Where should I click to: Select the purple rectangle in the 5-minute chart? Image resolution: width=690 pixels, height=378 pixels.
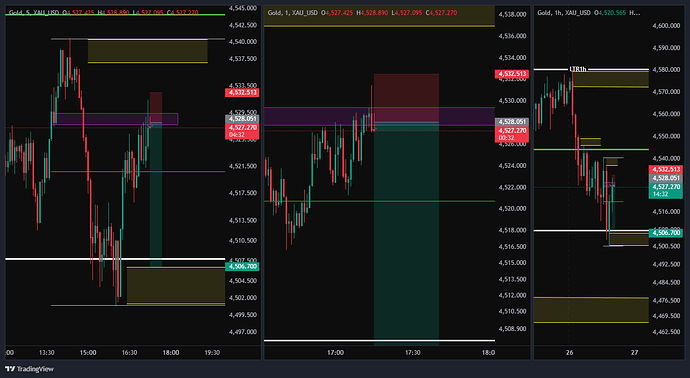pyautogui.click(x=115, y=119)
